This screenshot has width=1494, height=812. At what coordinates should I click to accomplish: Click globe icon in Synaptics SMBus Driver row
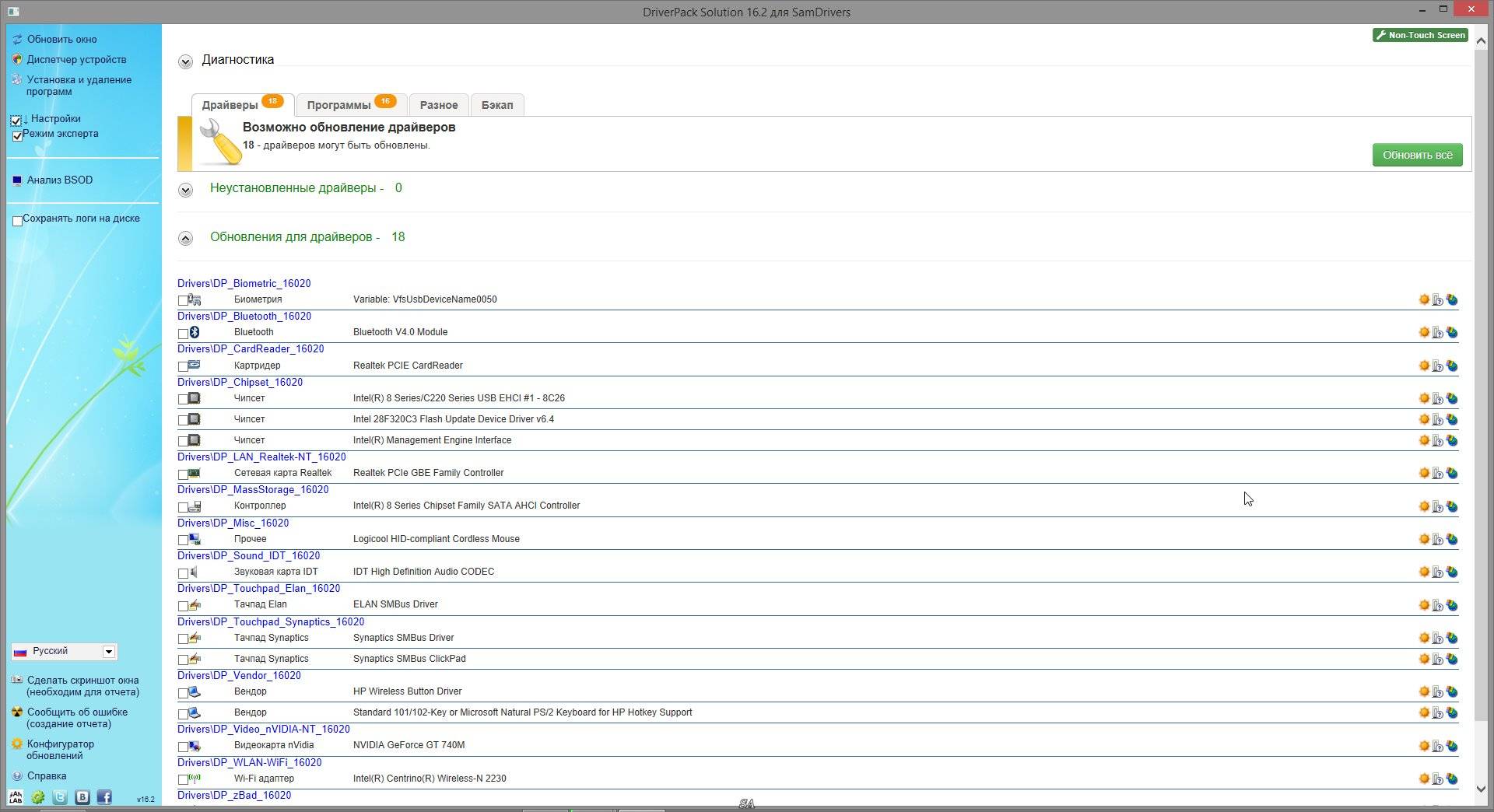pyautogui.click(x=1452, y=638)
